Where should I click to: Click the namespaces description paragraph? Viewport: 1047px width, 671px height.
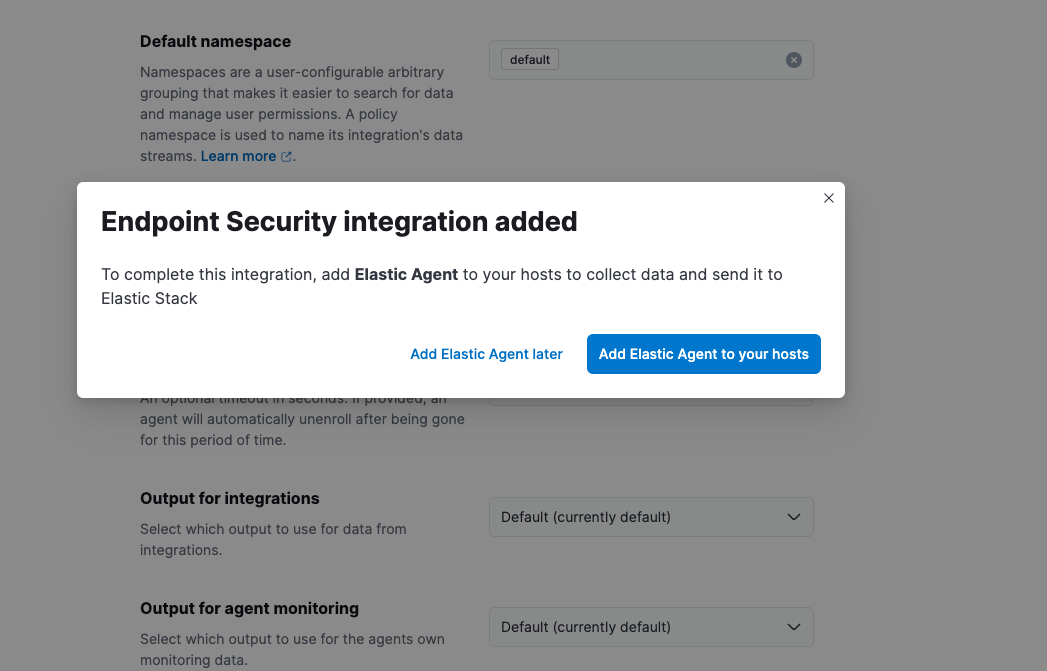[302, 114]
